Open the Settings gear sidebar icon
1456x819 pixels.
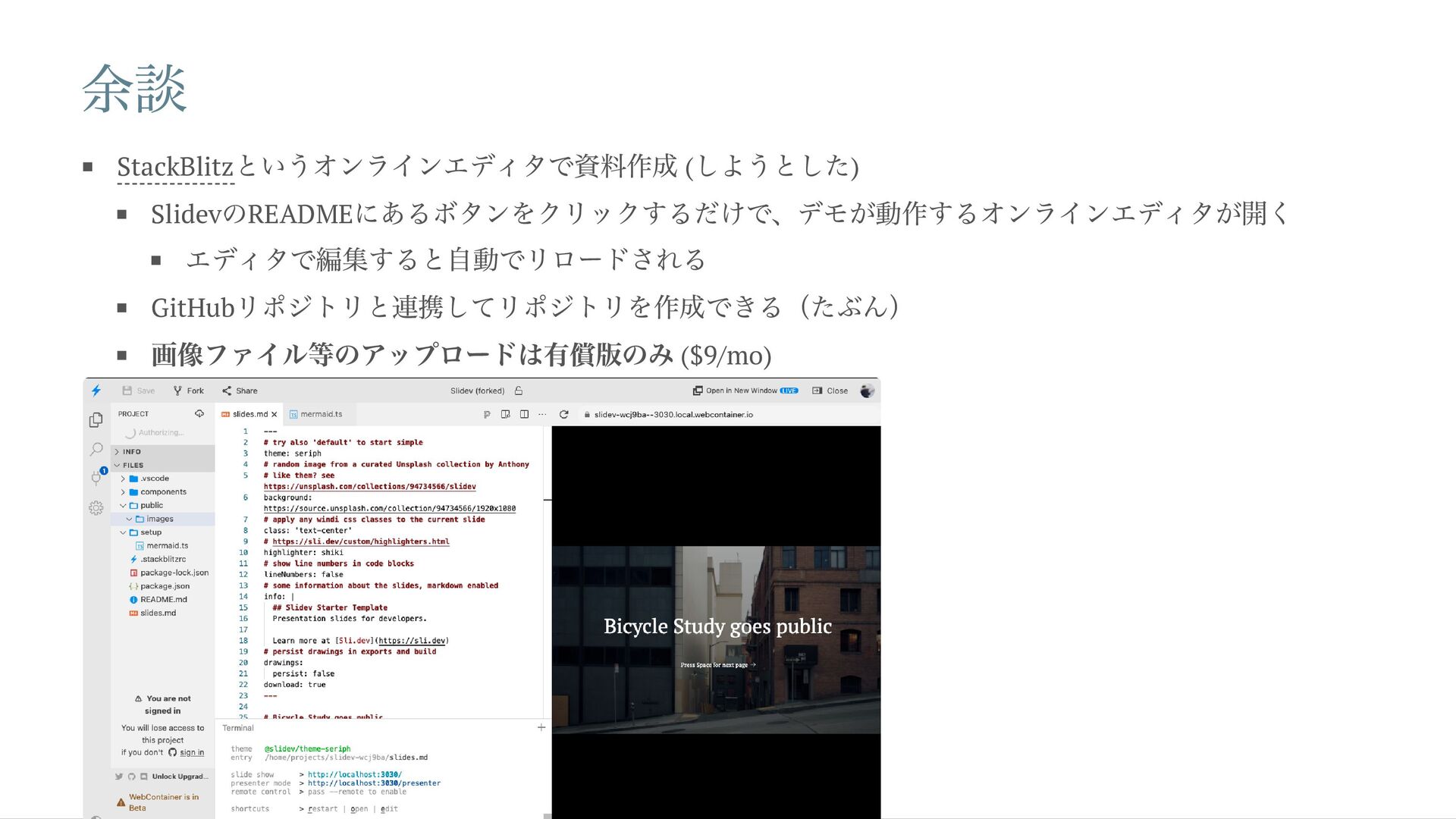(96, 508)
